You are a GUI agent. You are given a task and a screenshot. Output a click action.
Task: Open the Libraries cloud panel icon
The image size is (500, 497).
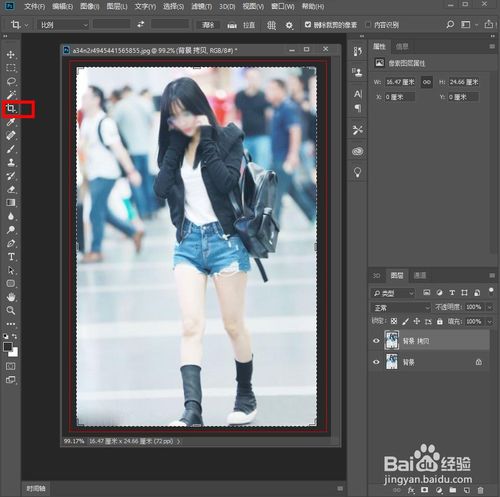(x=357, y=151)
